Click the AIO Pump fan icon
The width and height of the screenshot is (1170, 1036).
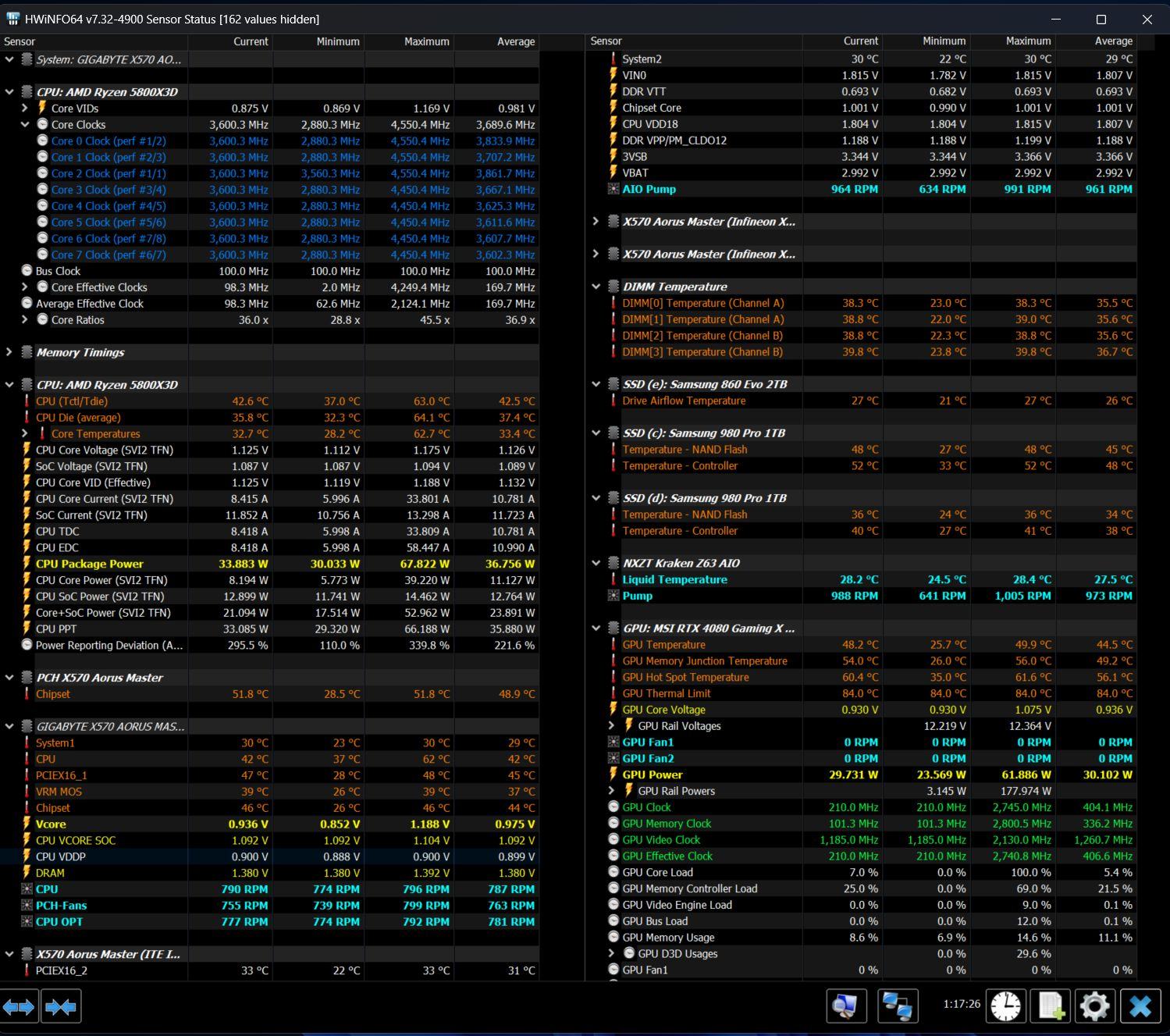coord(614,189)
